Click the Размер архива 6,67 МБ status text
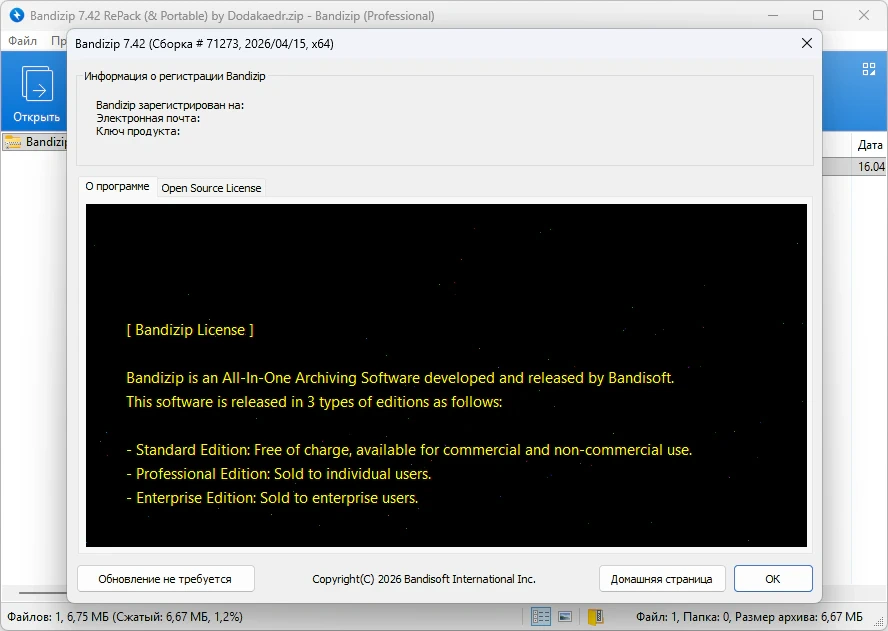888x631 pixels. coord(799,617)
